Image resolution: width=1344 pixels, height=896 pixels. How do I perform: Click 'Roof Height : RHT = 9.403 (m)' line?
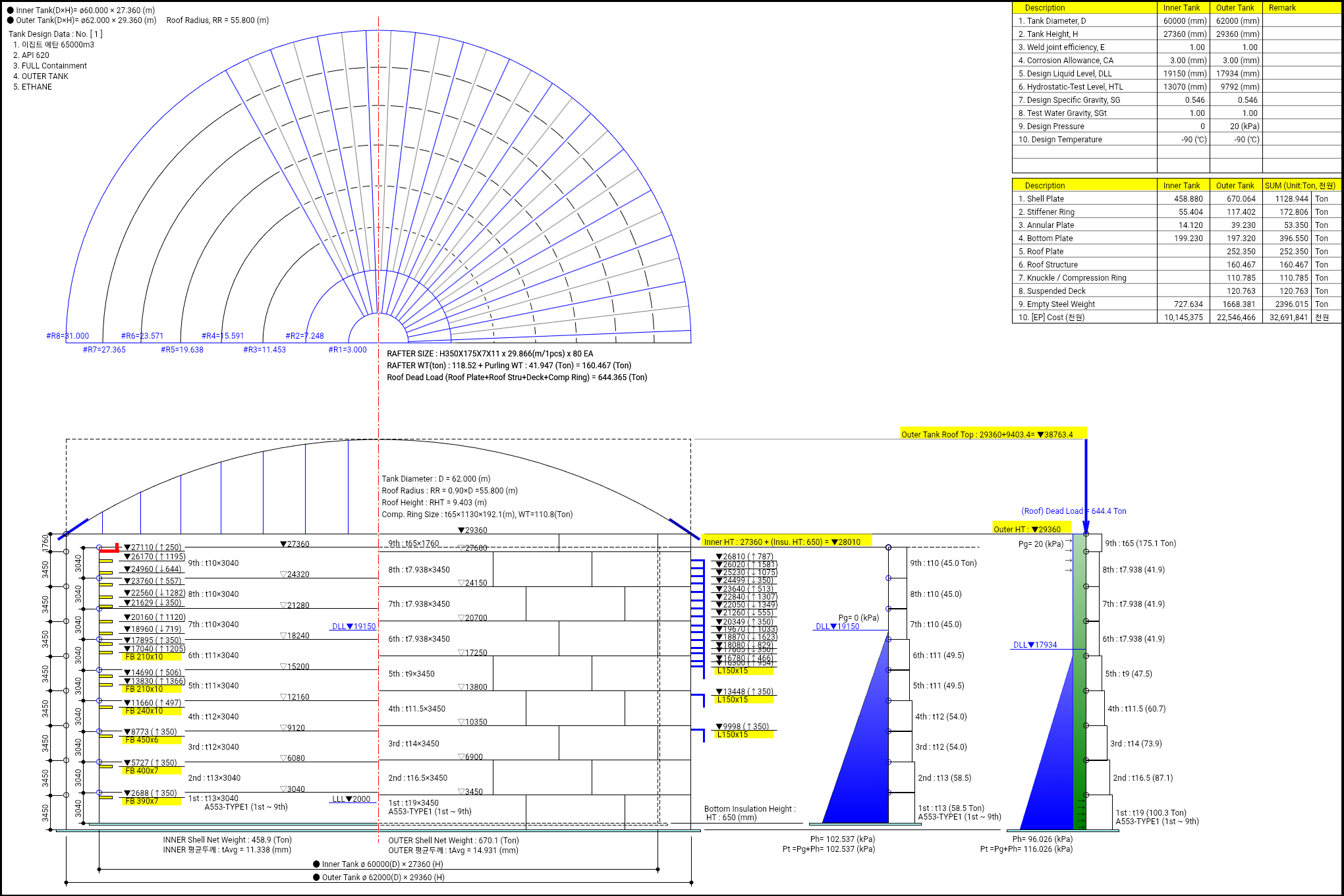[434, 503]
